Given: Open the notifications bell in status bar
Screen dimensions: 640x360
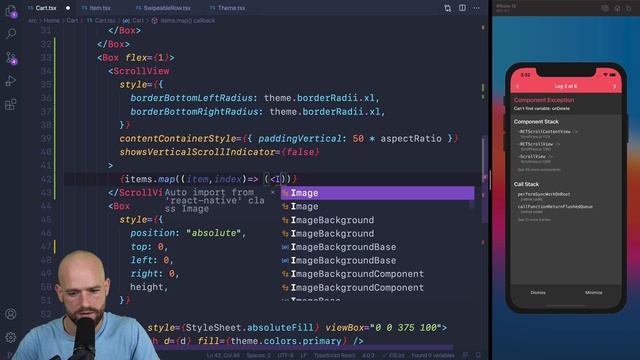Looking at the screenshot, I should pos(478,356).
